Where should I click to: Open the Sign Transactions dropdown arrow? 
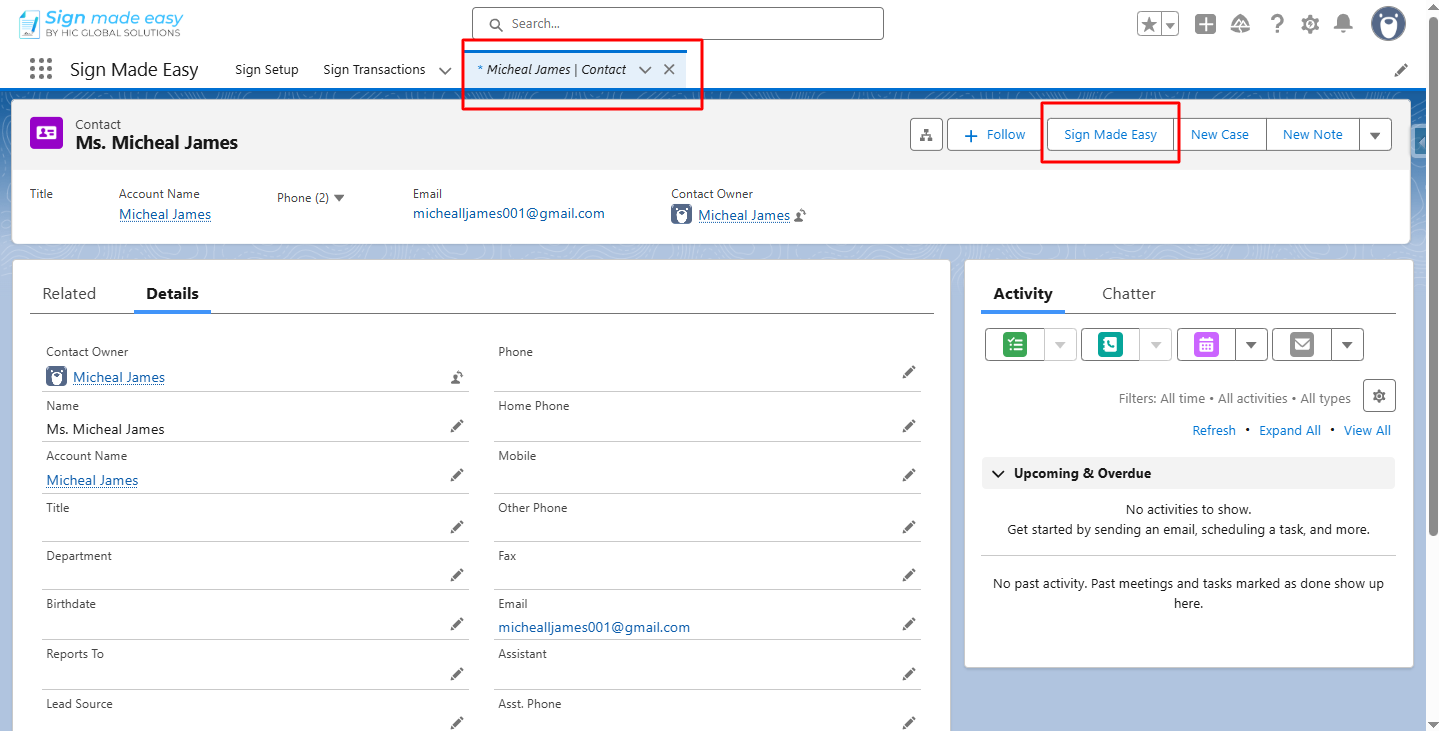(445, 70)
